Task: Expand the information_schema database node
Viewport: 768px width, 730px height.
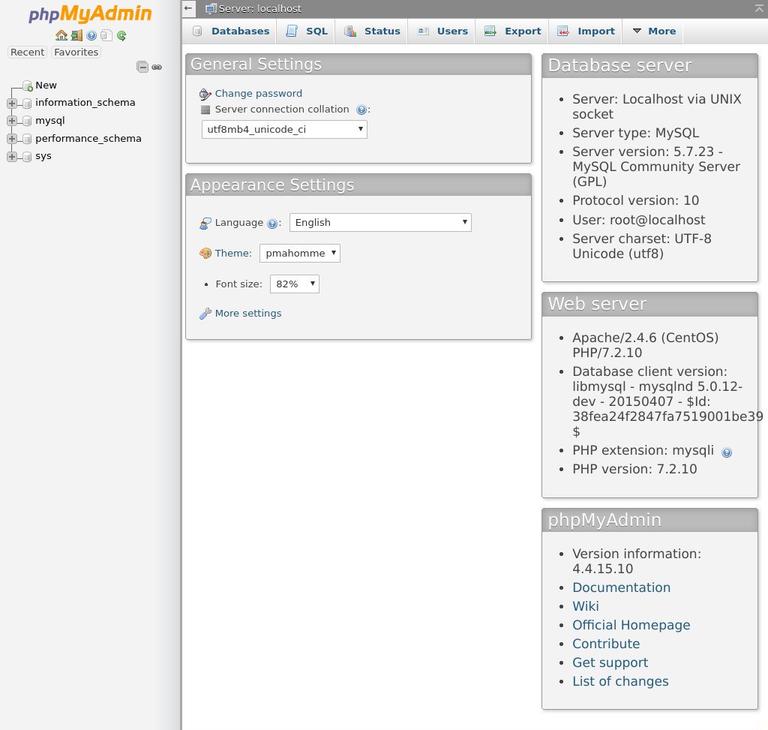Action: click(x=12, y=103)
